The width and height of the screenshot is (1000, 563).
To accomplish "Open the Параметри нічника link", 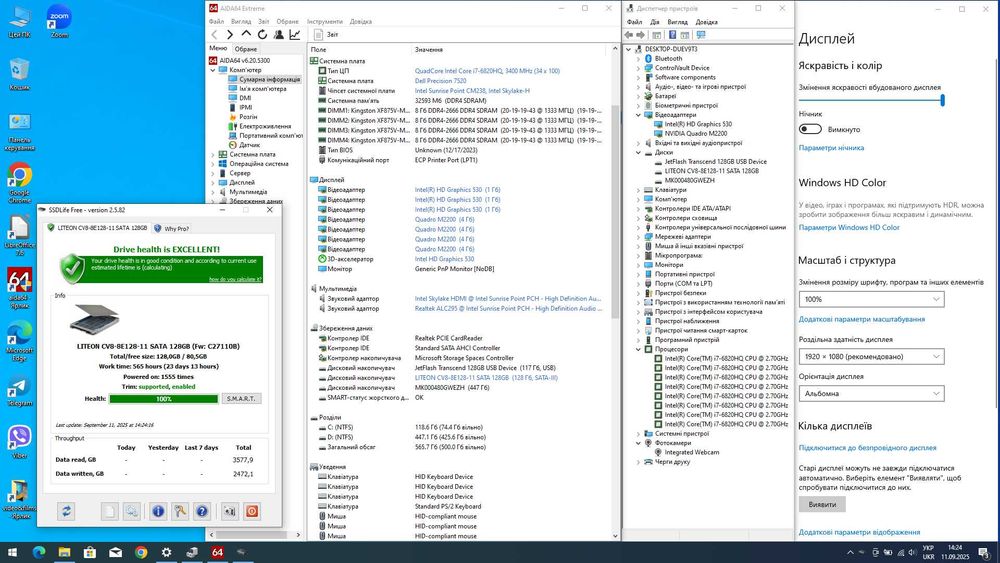I will [x=831, y=148].
